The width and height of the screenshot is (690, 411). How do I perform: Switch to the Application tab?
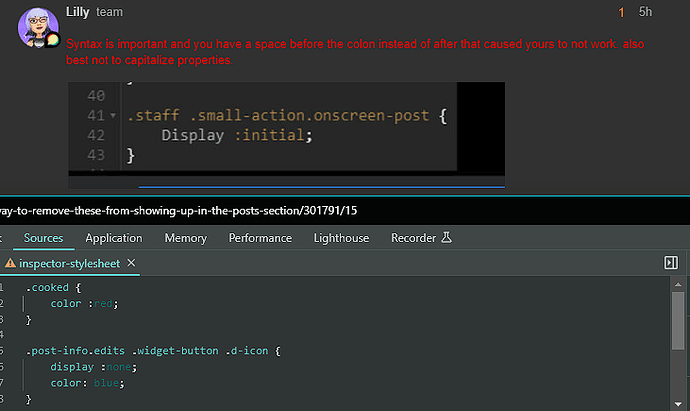point(114,238)
